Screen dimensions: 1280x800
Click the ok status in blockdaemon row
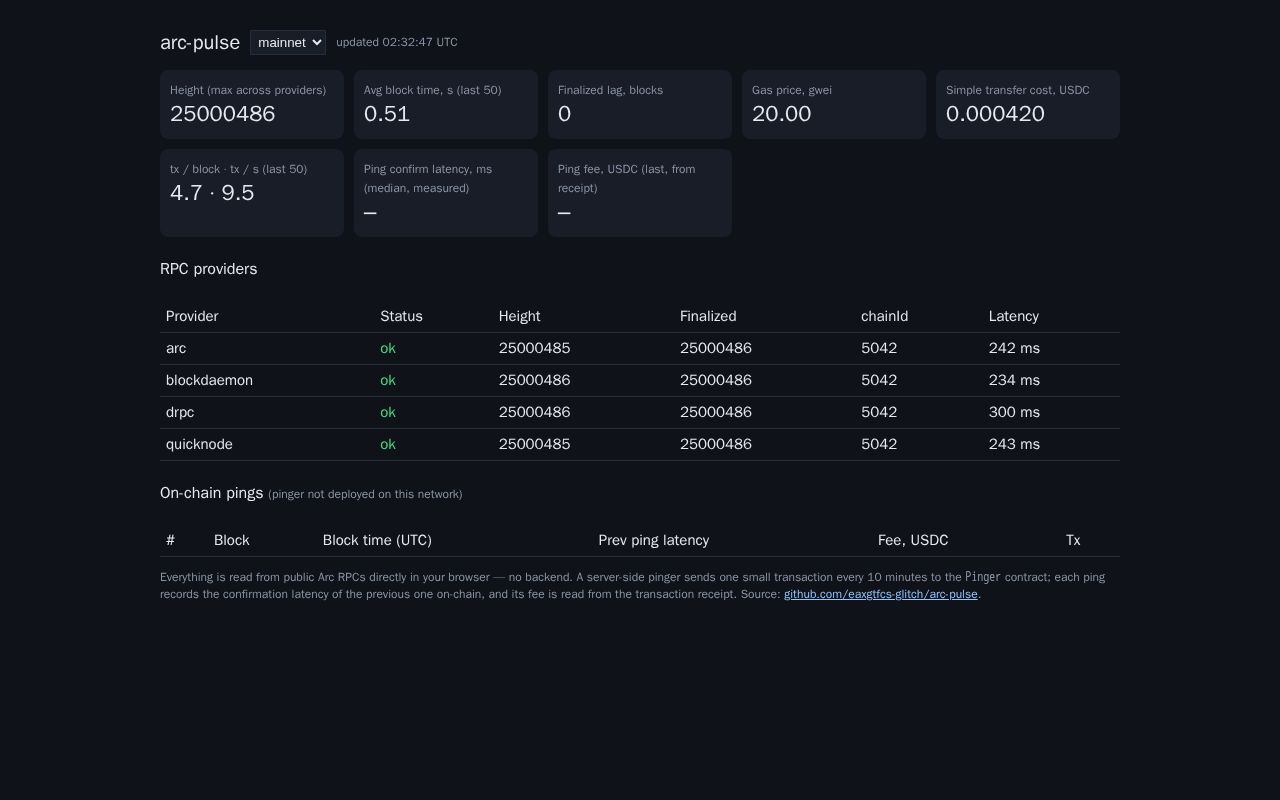click(x=388, y=380)
